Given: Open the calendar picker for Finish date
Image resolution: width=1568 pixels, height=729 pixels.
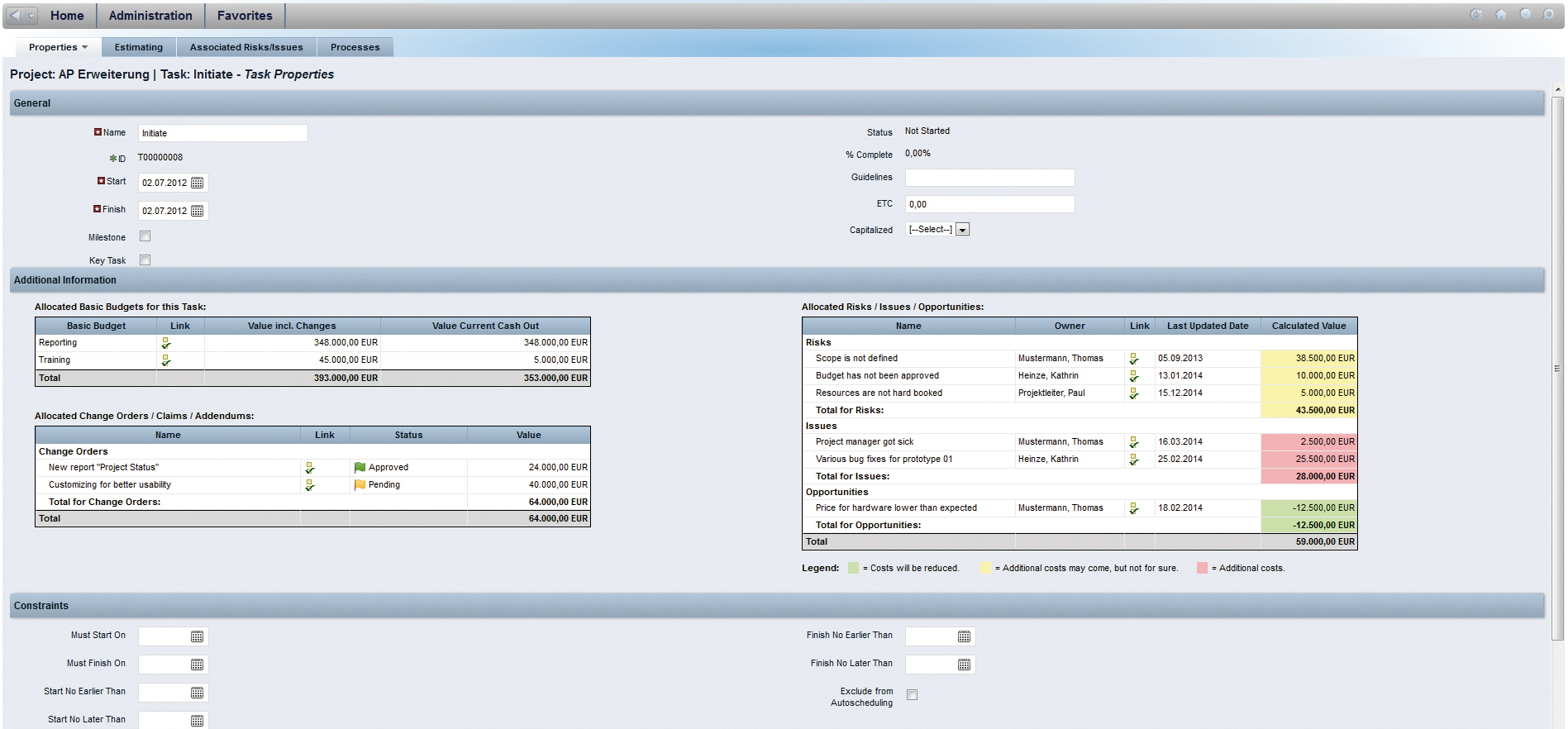Looking at the screenshot, I should (198, 211).
